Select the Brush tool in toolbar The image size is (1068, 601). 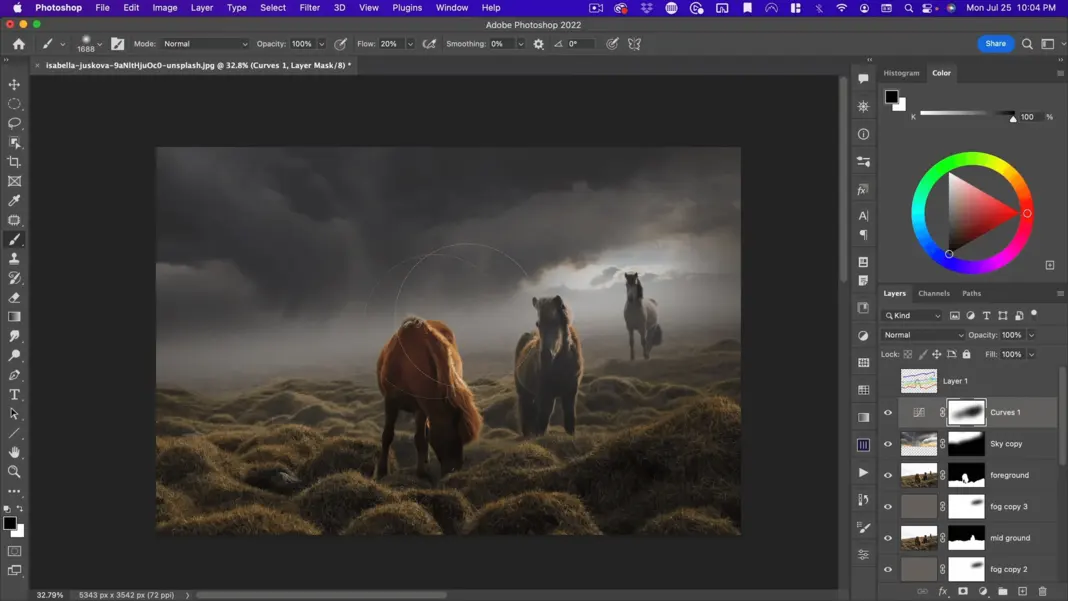pyautogui.click(x=14, y=239)
